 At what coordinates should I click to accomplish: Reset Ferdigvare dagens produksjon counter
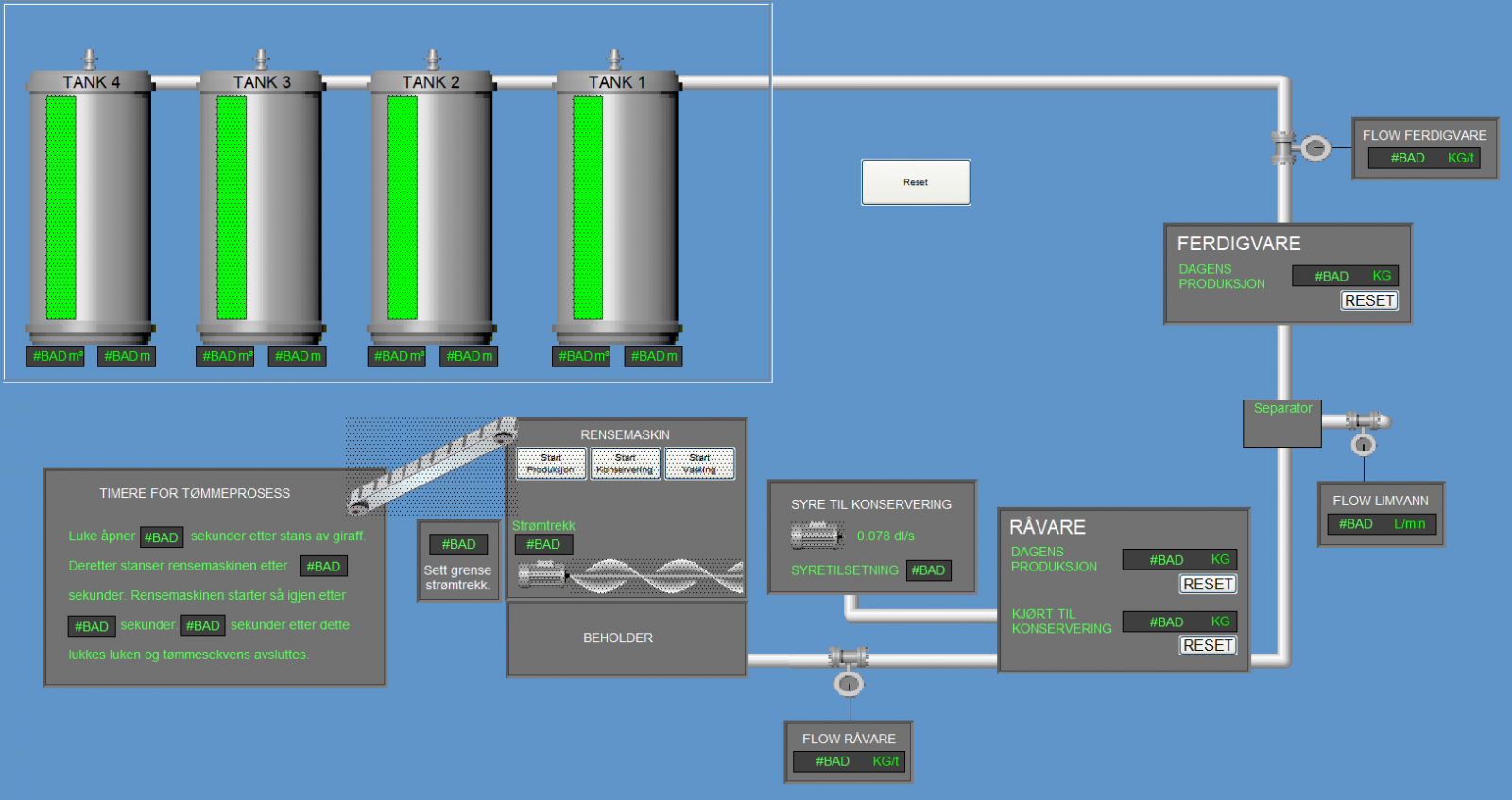coord(1368,300)
